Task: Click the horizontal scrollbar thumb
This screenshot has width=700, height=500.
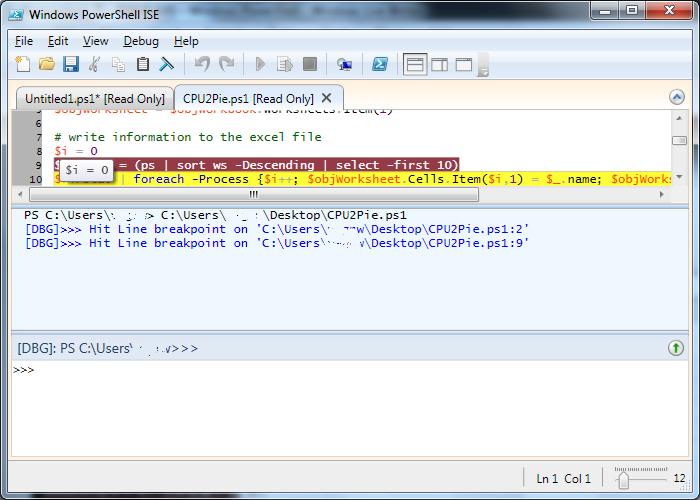Action: [254, 194]
